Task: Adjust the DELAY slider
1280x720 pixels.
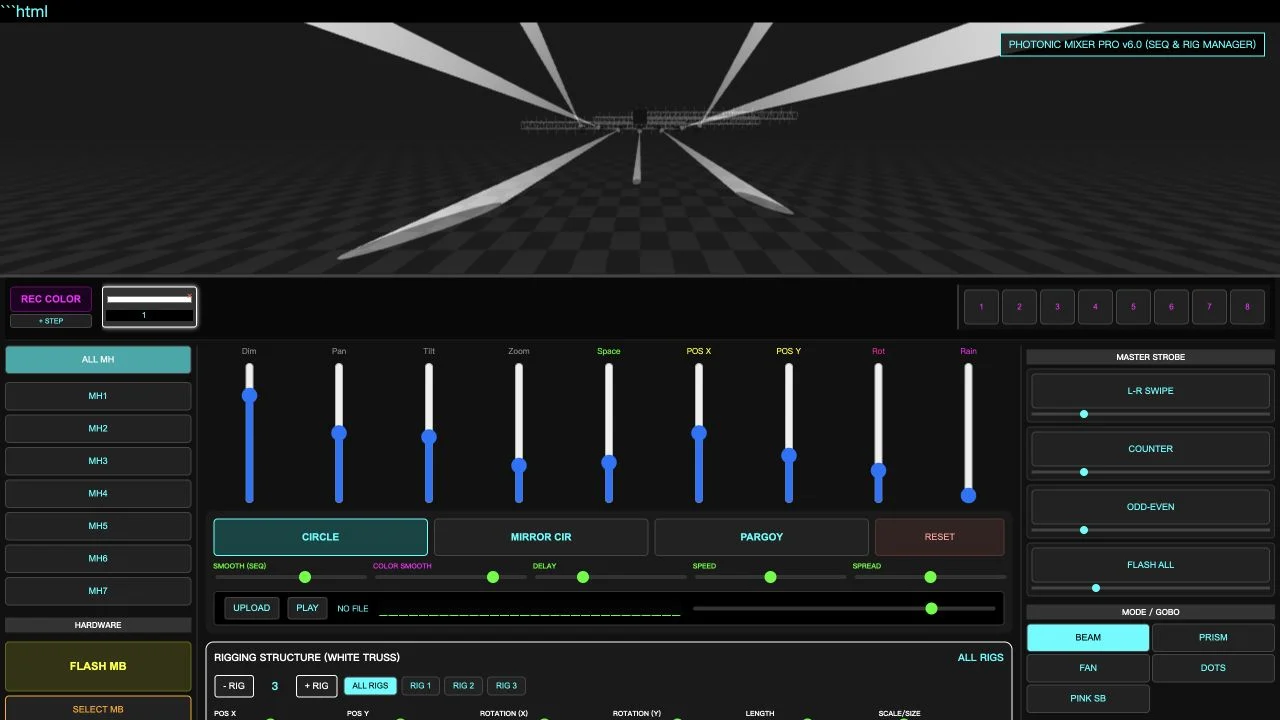Action: click(610, 577)
